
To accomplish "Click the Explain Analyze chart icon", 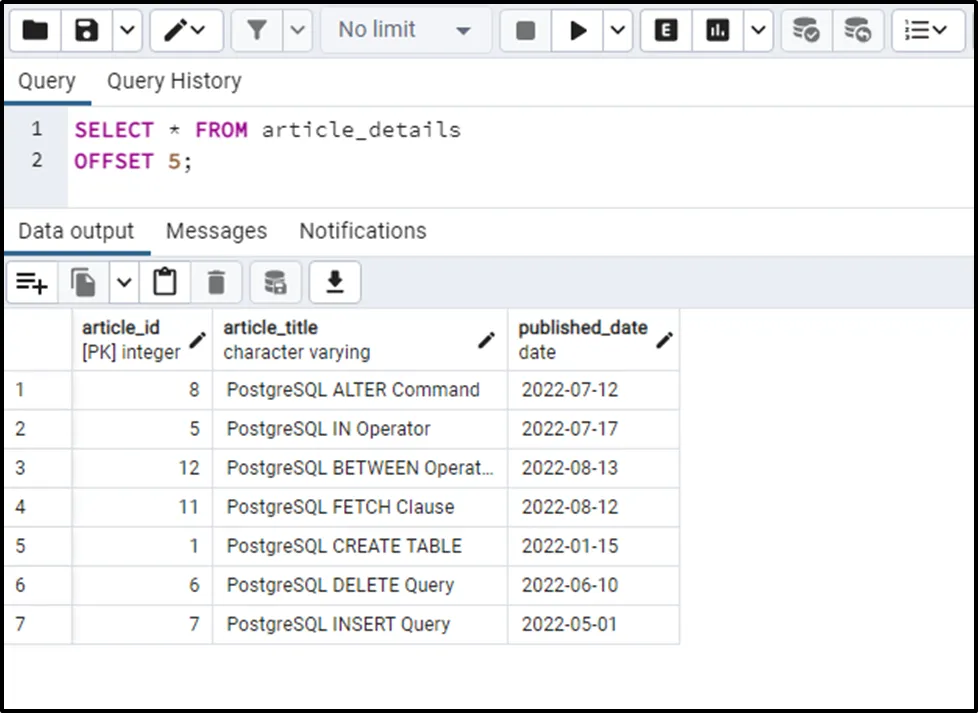I will pos(717,31).
